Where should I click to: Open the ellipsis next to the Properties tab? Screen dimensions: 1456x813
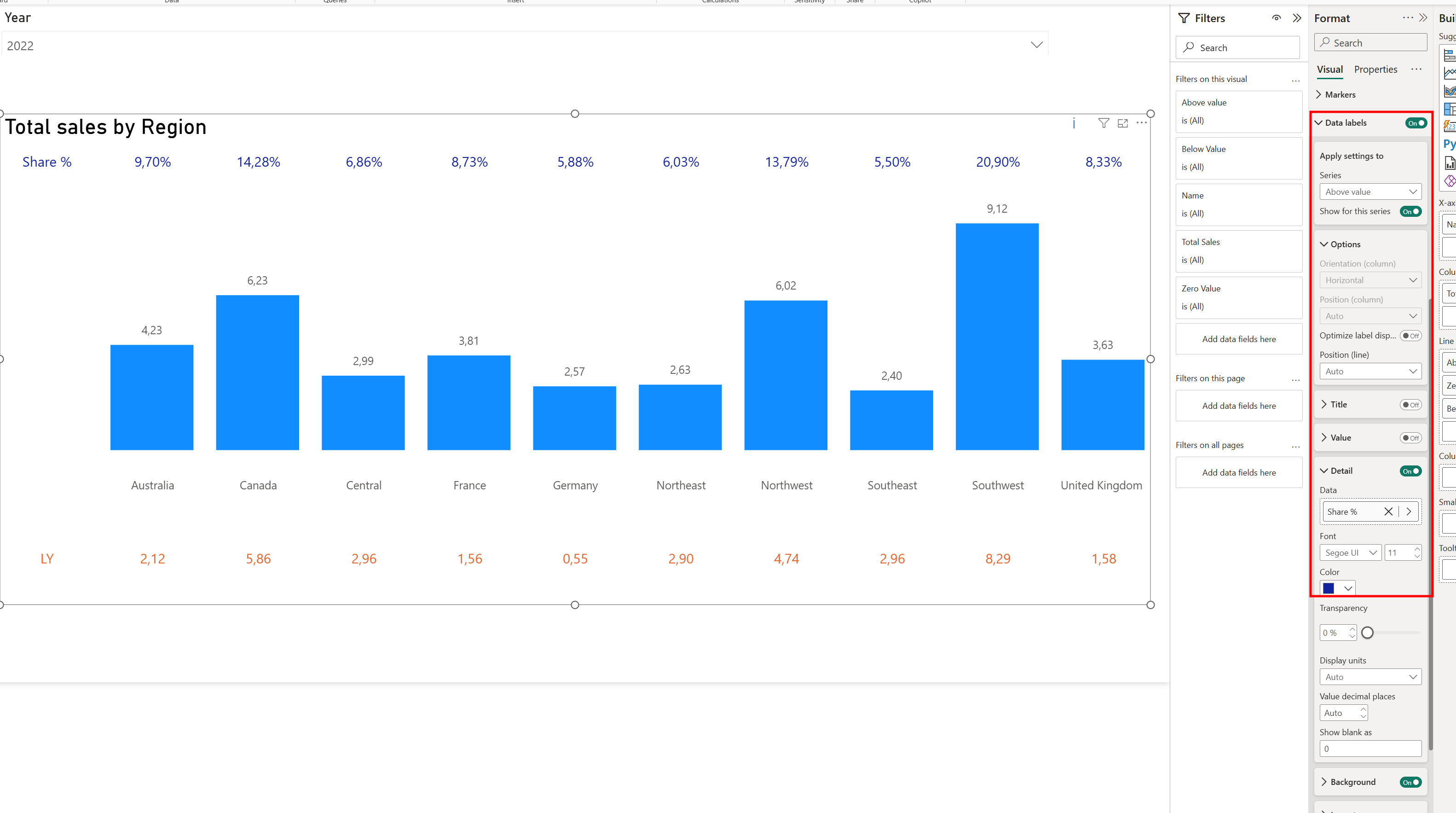[x=1416, y=70]
